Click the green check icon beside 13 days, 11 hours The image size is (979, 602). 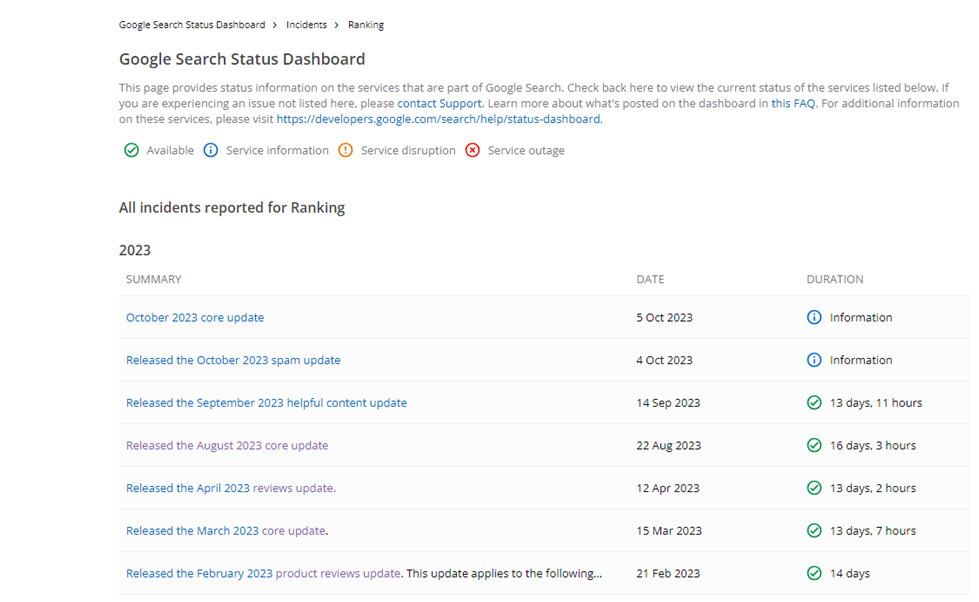point(814,403)
